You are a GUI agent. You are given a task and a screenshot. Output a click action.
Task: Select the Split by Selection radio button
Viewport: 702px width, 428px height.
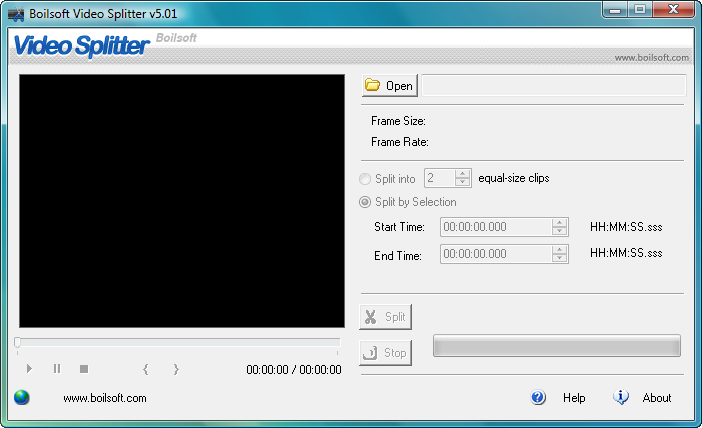click(x=365, y=202)
